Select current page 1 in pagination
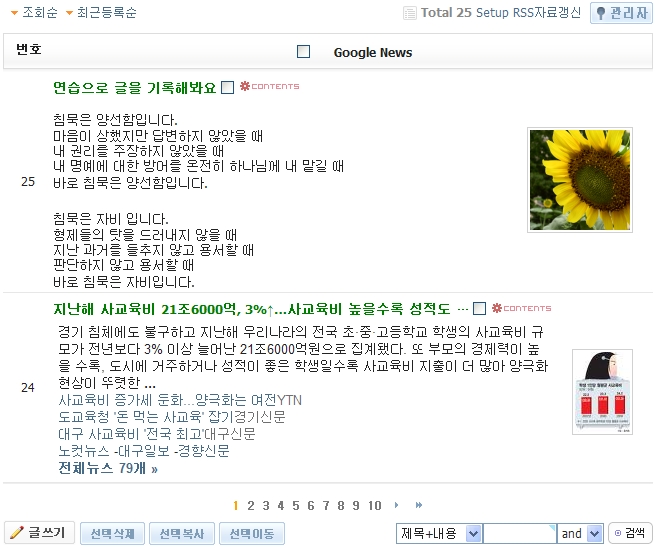The image size is (655, 548). coord(236,506)
